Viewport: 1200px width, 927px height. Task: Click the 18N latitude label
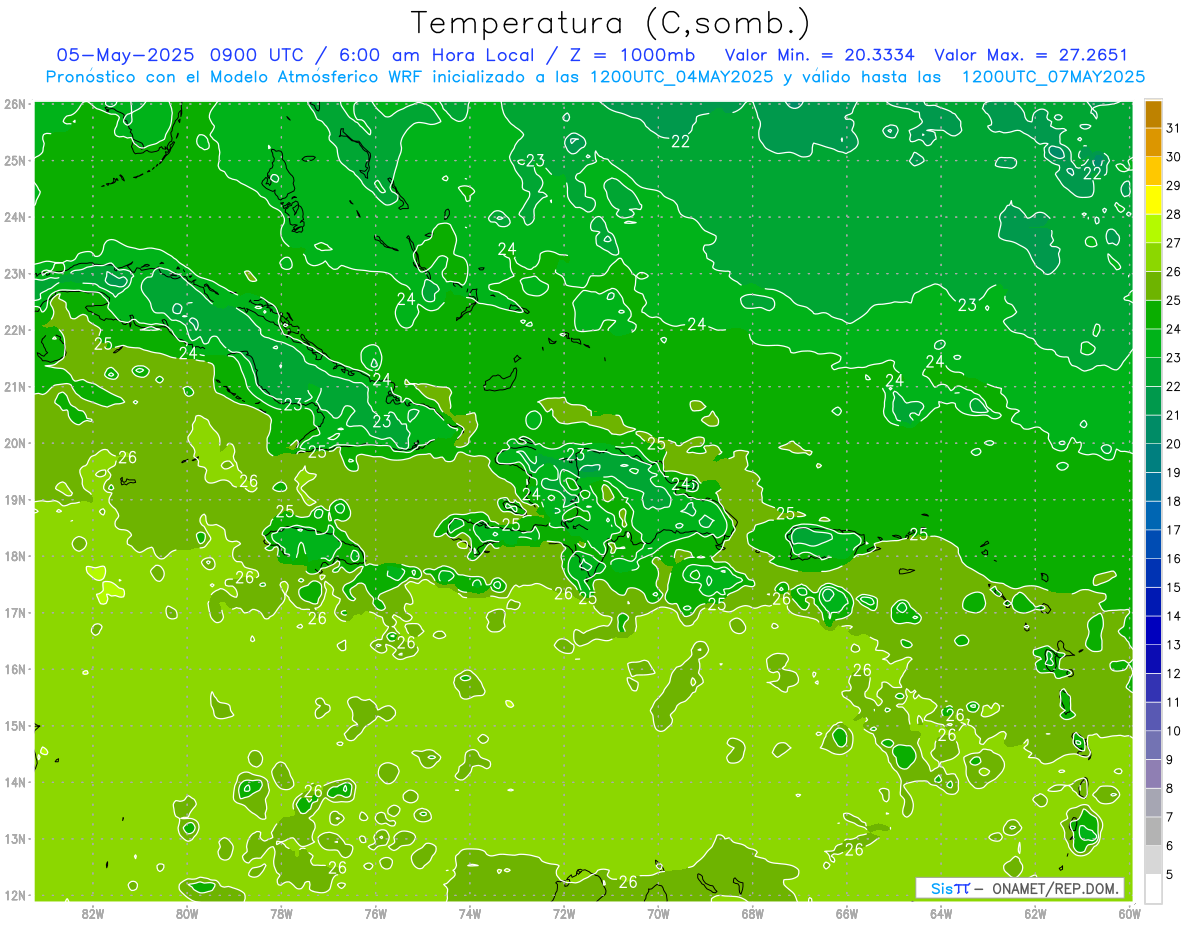click(15, 556)
